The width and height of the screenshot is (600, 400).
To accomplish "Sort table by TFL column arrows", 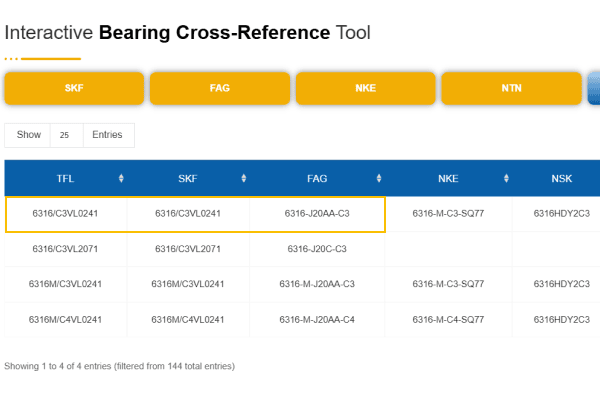I will pos(121,178).
